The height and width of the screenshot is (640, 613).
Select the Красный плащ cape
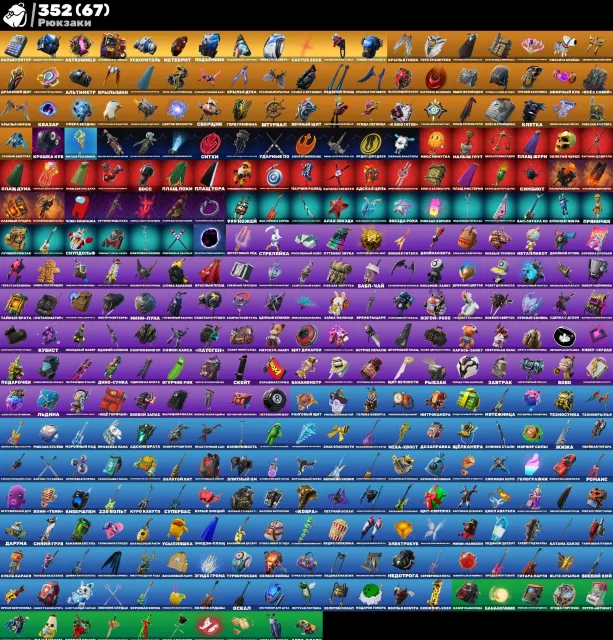pyautogui.click(x=209, y=272)
